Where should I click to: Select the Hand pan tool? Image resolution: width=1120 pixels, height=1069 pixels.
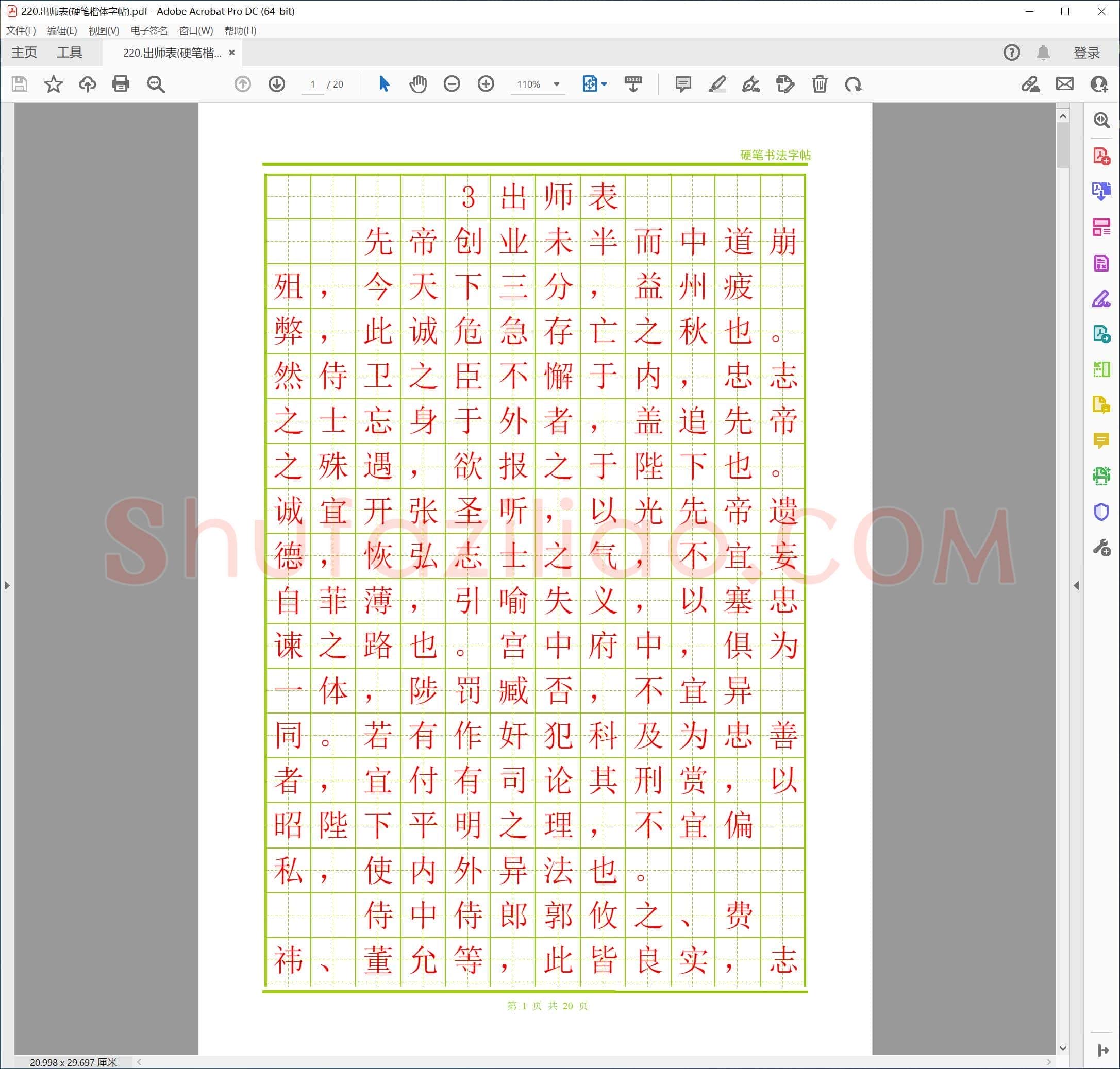(x=418, y=84)
